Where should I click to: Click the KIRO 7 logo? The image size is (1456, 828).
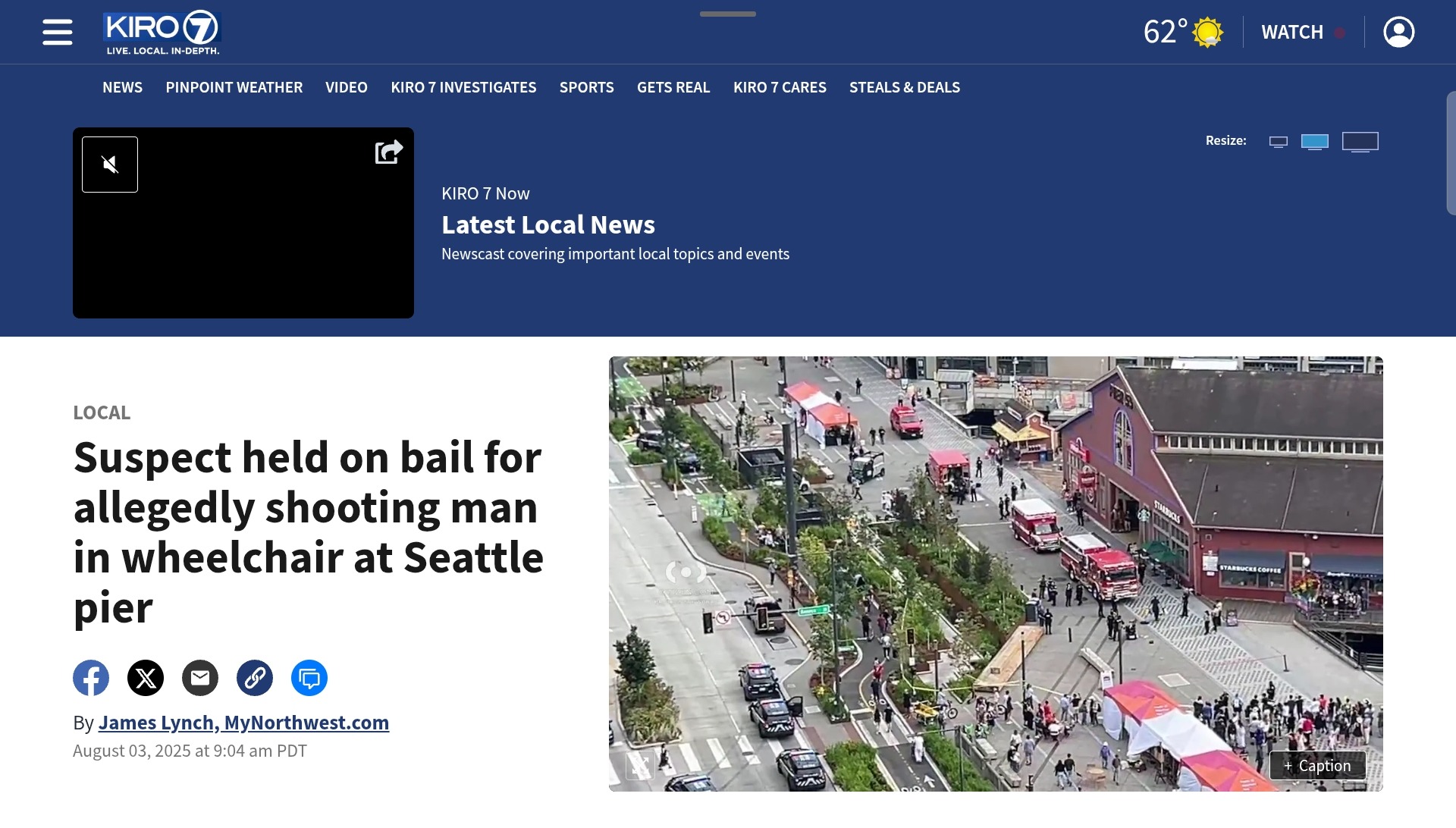162,33
